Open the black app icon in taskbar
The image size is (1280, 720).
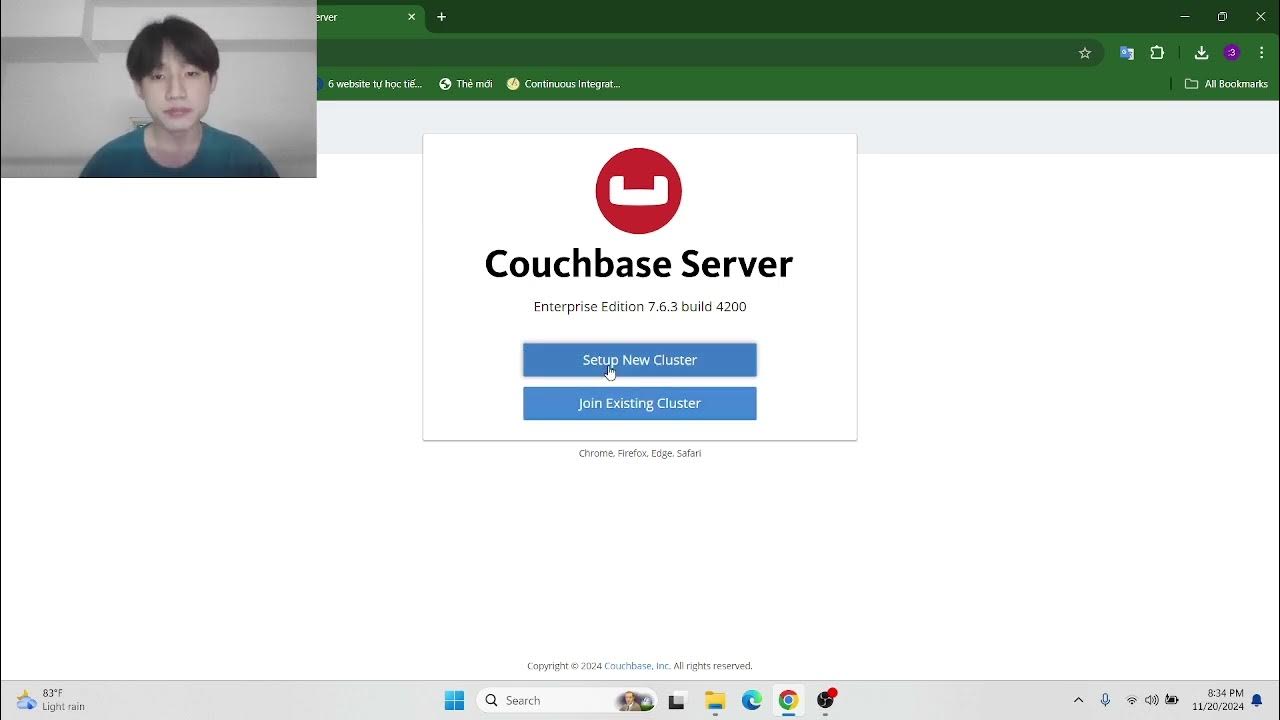676,701
